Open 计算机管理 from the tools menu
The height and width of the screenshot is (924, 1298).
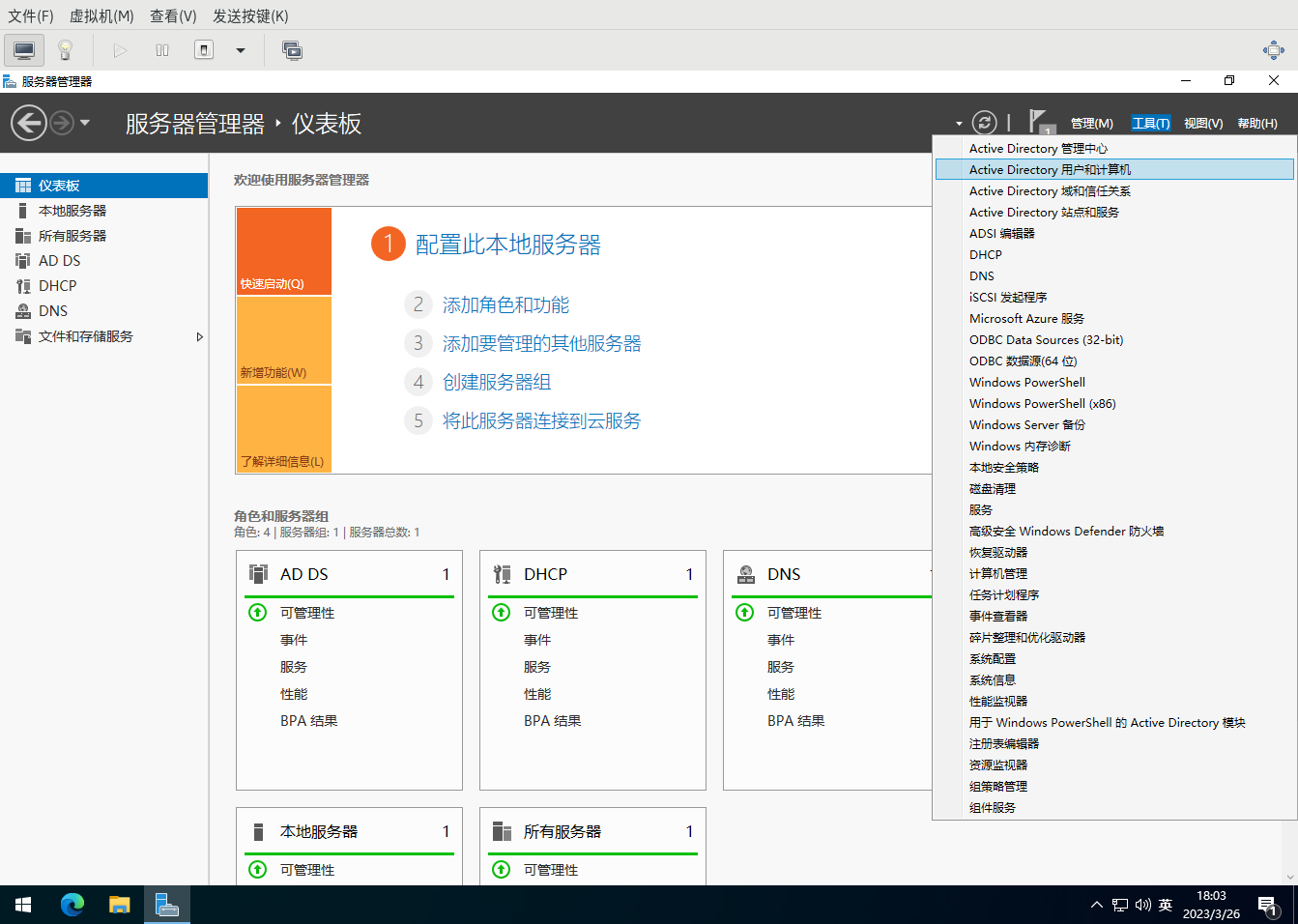[x=1114, y=574]
